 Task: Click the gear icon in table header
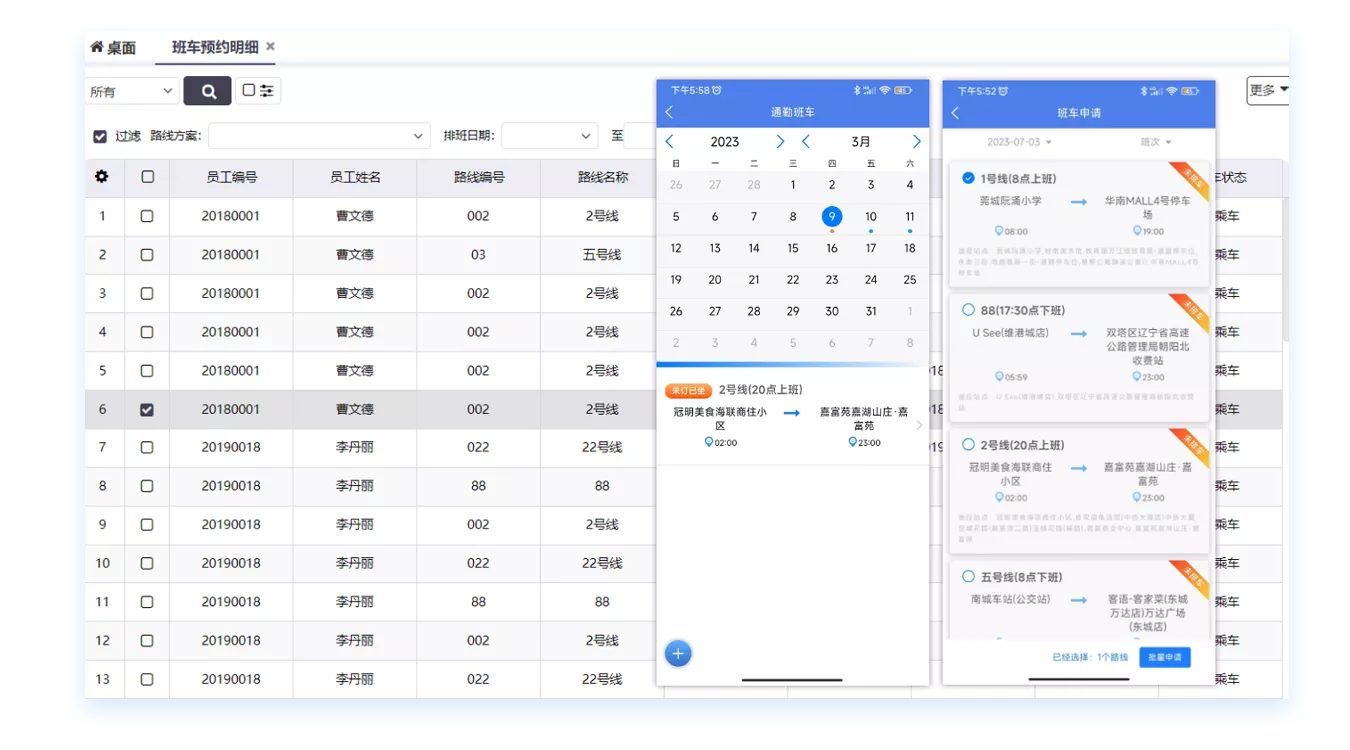tap(102, 177)
